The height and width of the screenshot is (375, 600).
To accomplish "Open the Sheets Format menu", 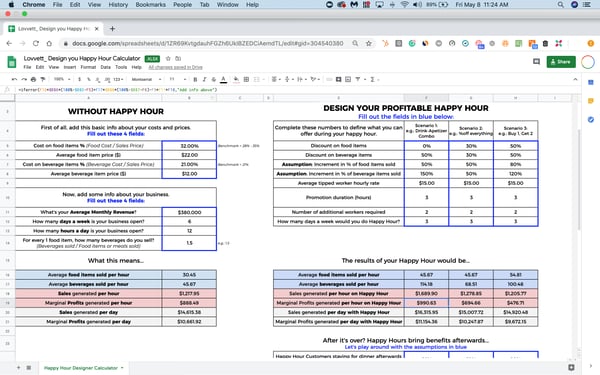I will [x=88, y=67].
